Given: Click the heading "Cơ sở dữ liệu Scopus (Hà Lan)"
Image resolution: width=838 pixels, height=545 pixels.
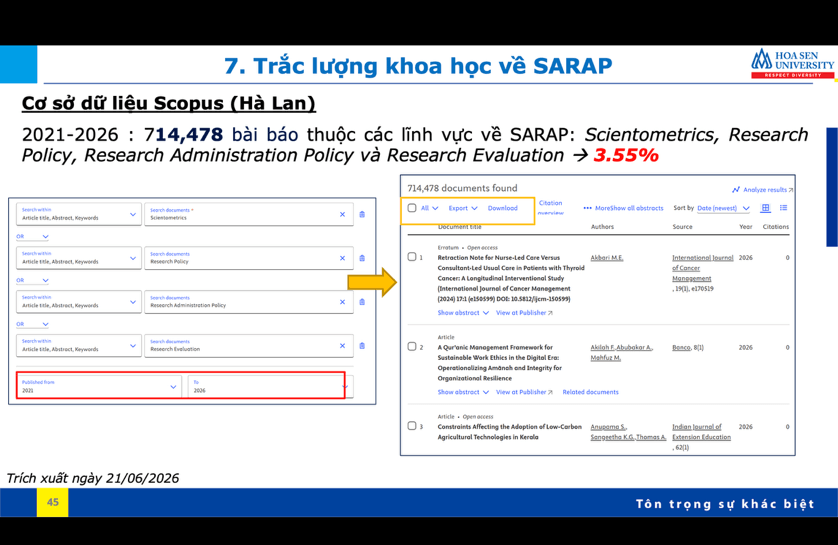Looking at the screenshot, I should click(168, 103).
